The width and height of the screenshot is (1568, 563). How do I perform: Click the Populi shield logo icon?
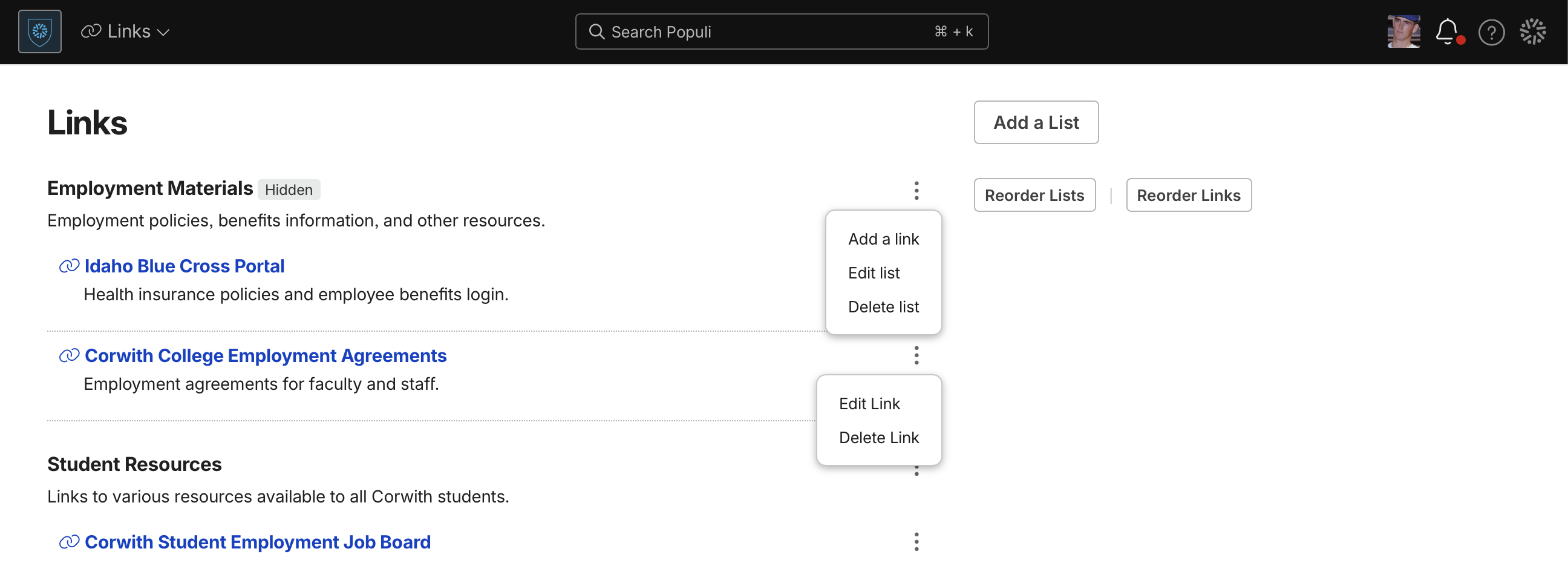click(x=39, y=31)
